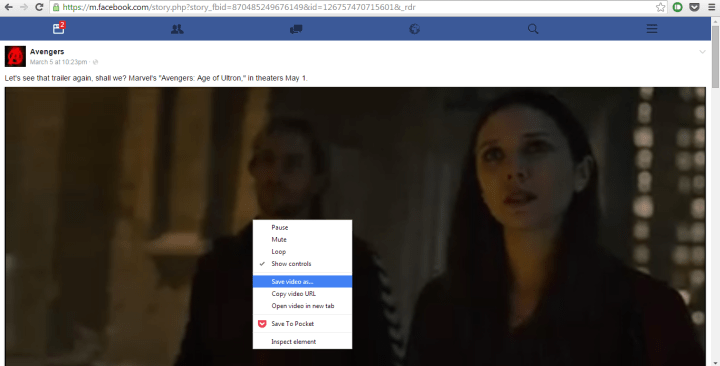The image size is (720, 366).
Task: Click the page scrollbar up arrow
Action: [x=715, y=21]
